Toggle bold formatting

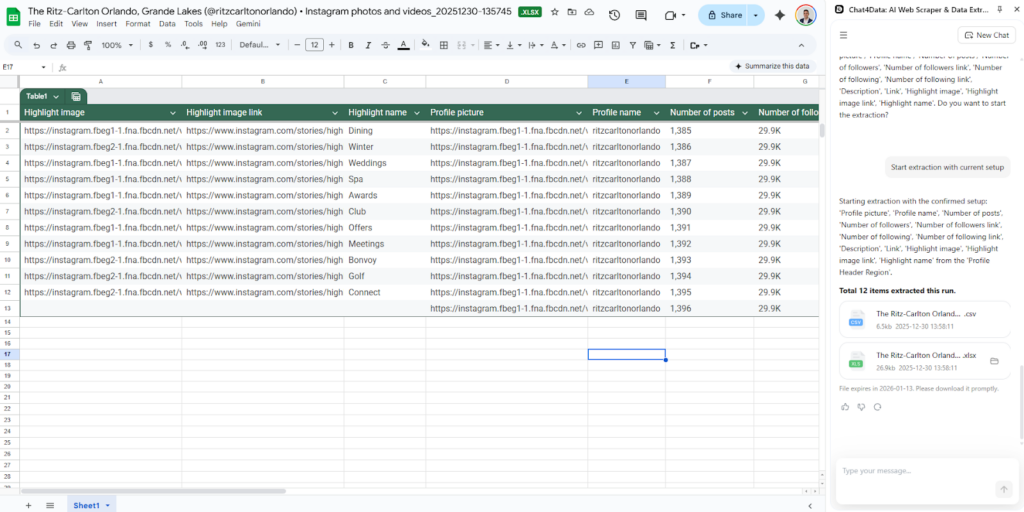(x=350, y=45)
